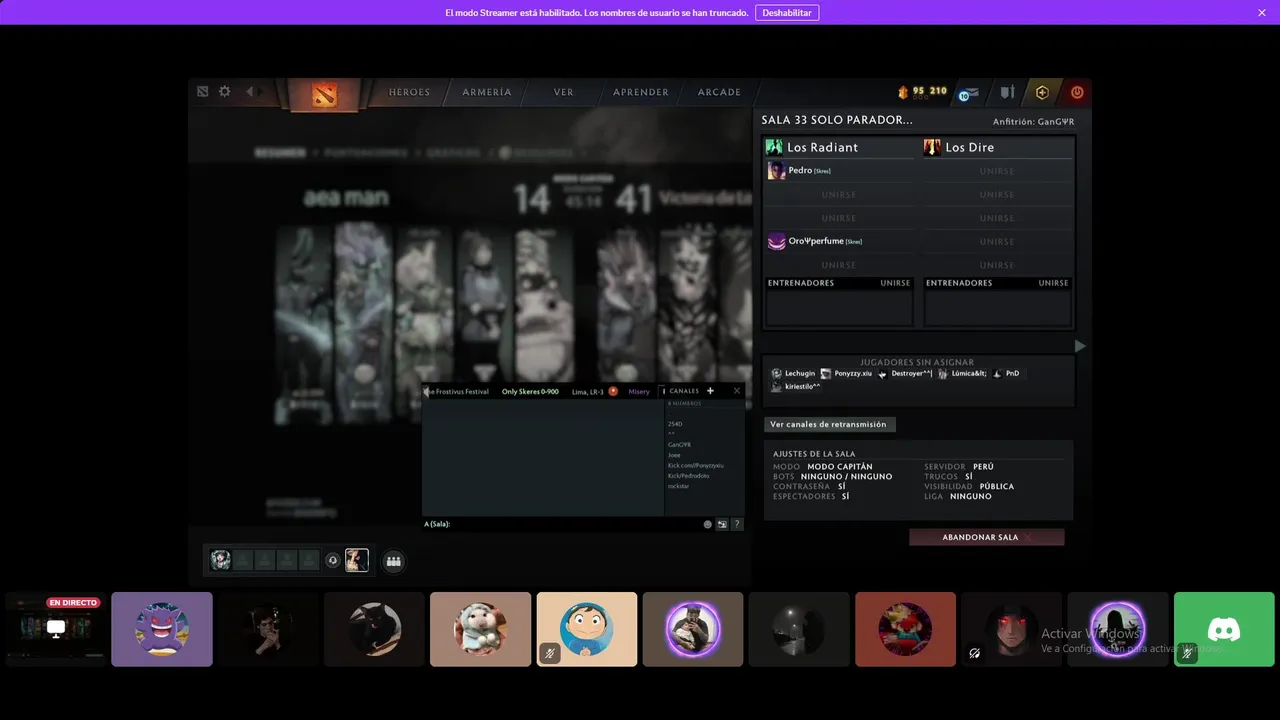Select the blue-haired cartoon boy participant tile
The image size is (1280, 720).
pos(587,629)
